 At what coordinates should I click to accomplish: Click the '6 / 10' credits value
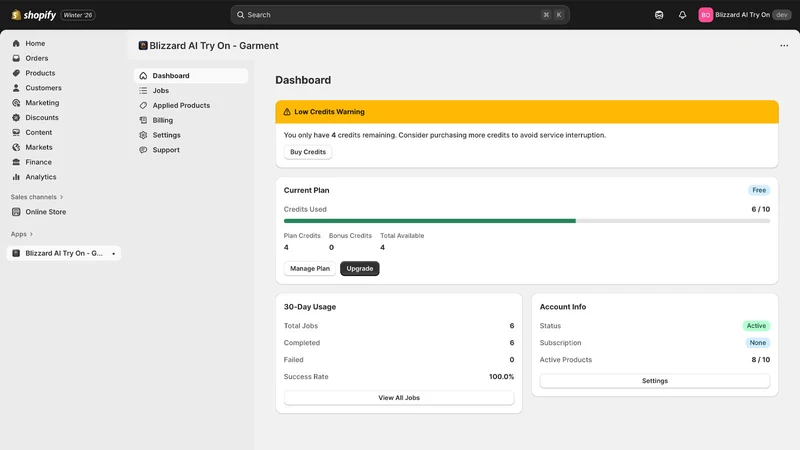pos(760,209)
